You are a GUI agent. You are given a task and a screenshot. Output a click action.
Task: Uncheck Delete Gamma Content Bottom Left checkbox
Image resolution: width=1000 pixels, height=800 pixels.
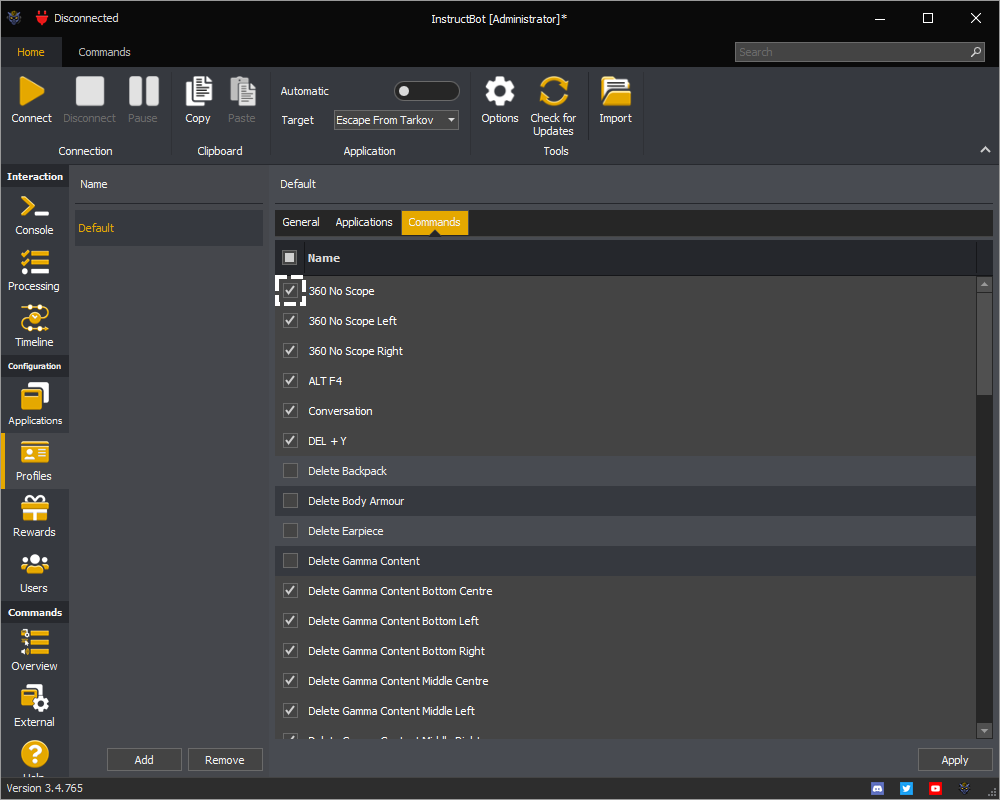290,621
